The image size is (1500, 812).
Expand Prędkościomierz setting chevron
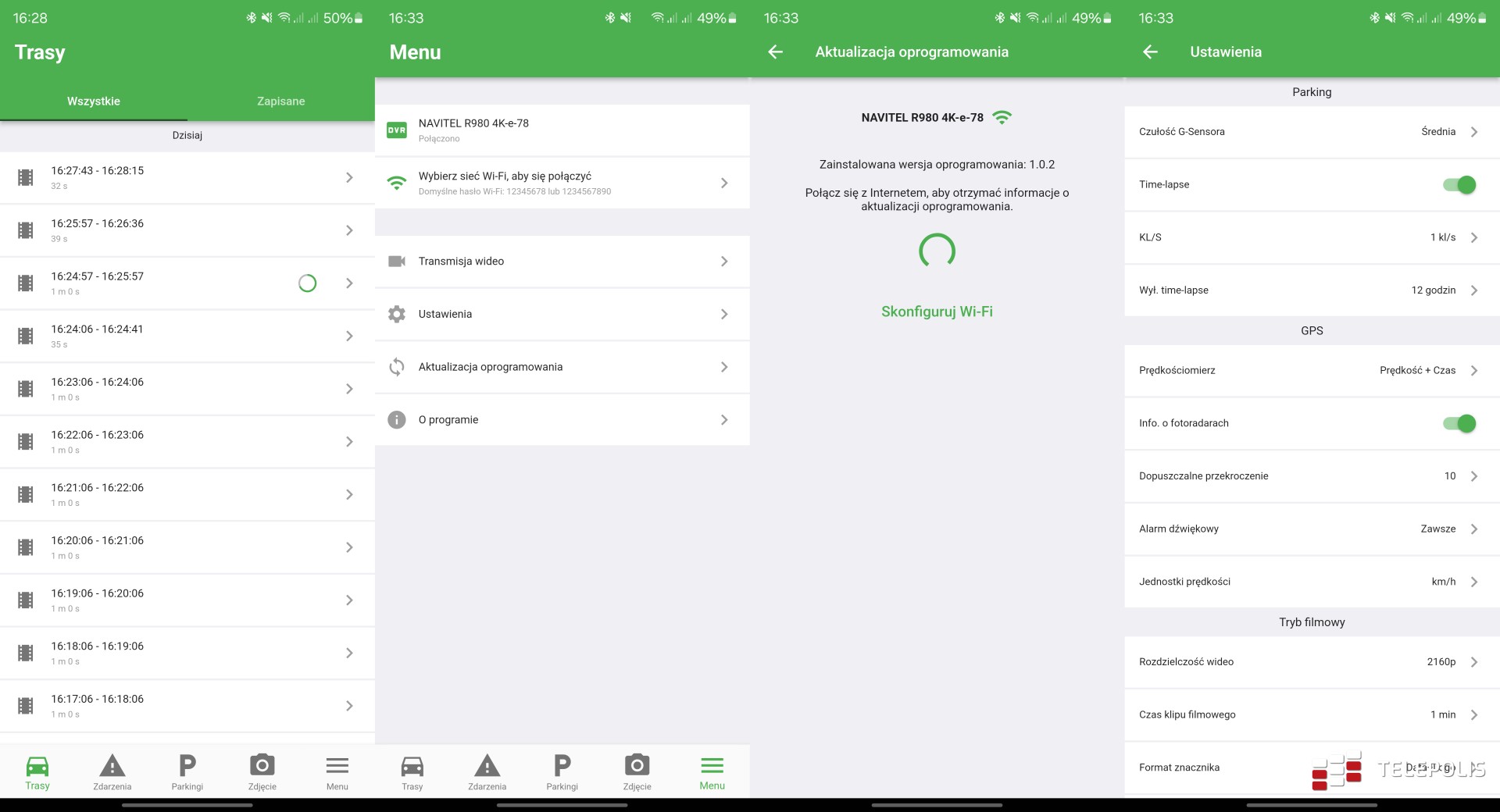[1473, 371]
